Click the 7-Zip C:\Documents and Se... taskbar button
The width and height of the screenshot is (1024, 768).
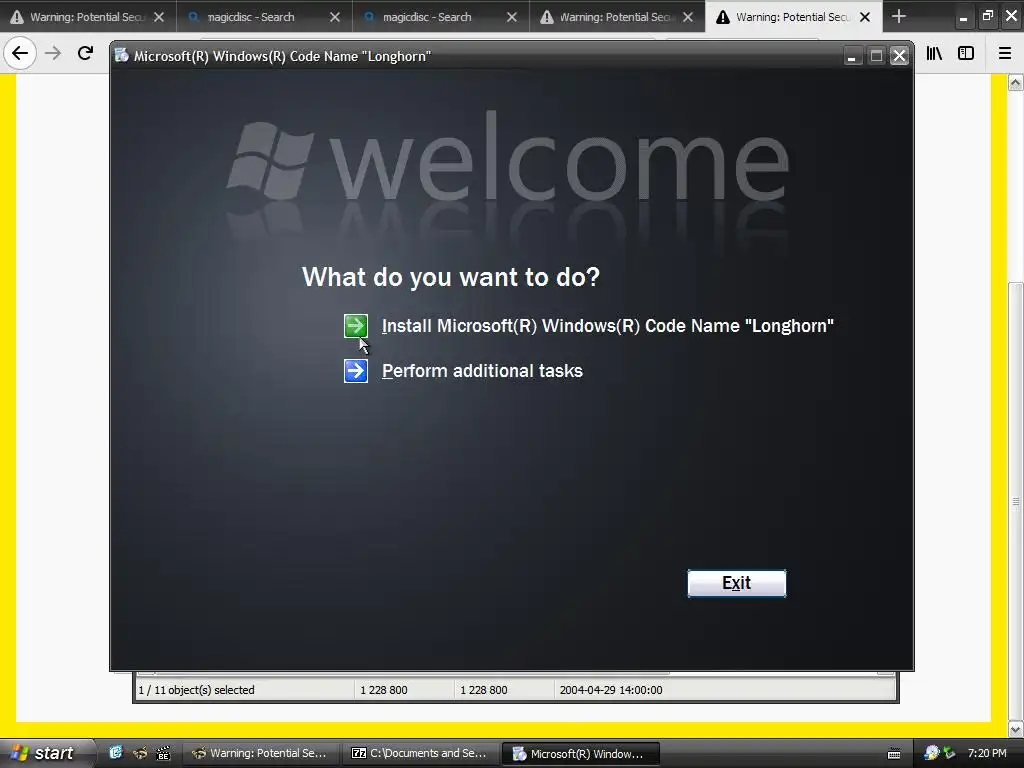click(x=420, y=753)
